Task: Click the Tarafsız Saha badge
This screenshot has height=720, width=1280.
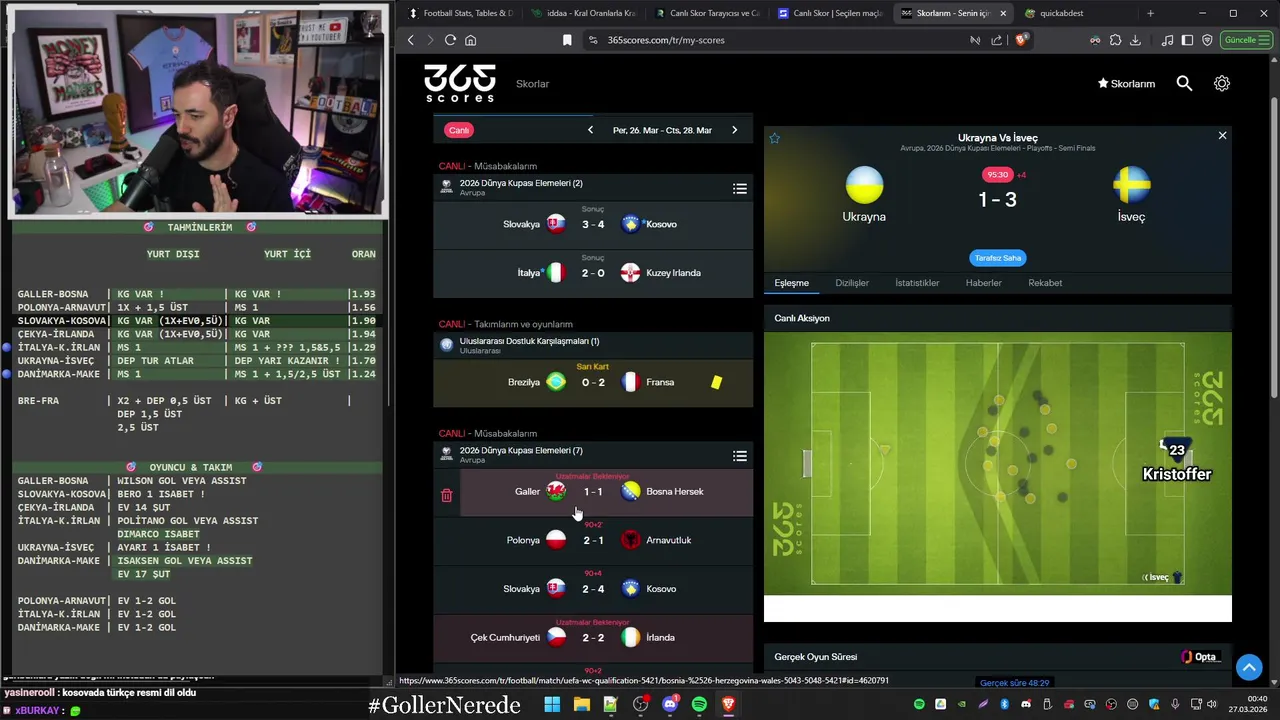Action: pos(997,258)
